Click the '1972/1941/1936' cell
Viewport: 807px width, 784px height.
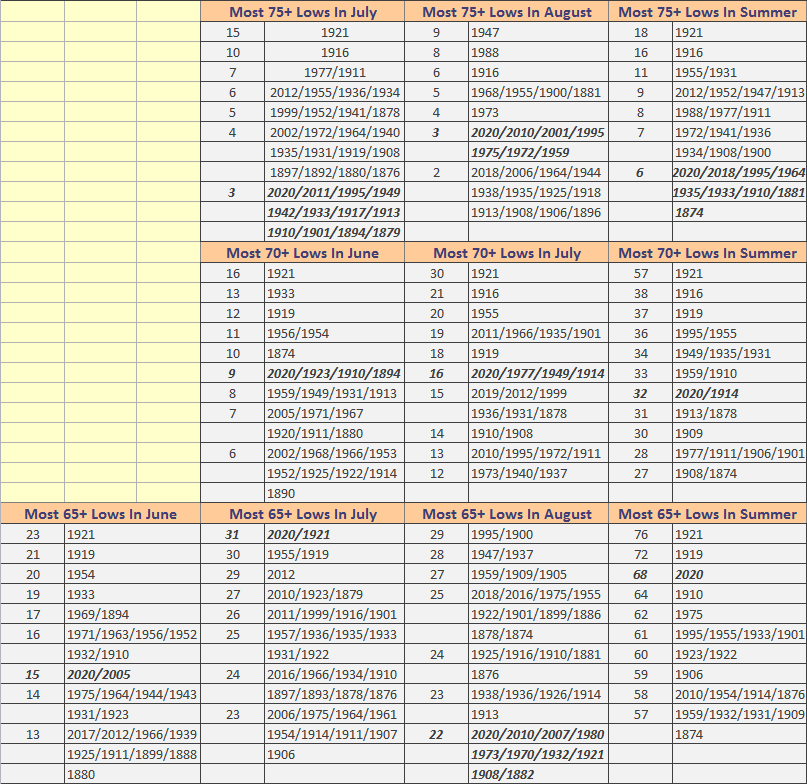pyautogui.click(x=740, y=133)
